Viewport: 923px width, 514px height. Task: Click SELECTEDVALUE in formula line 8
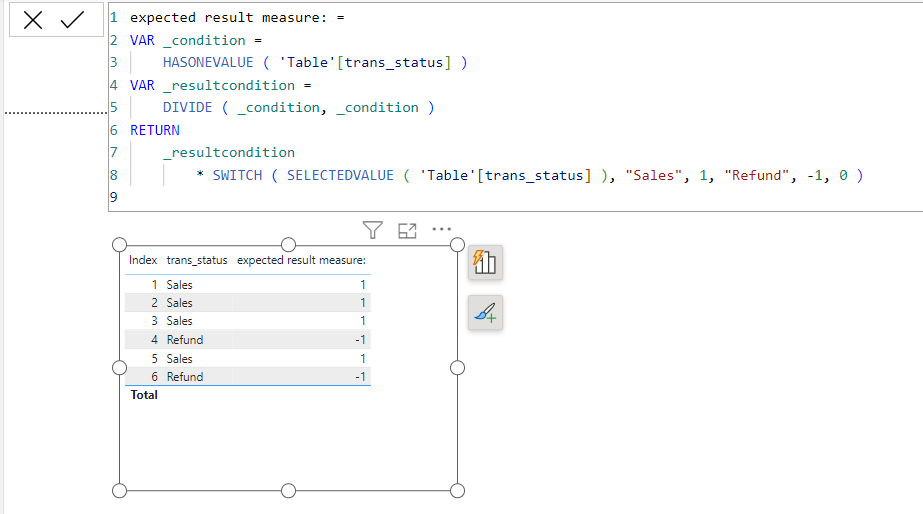340,175
